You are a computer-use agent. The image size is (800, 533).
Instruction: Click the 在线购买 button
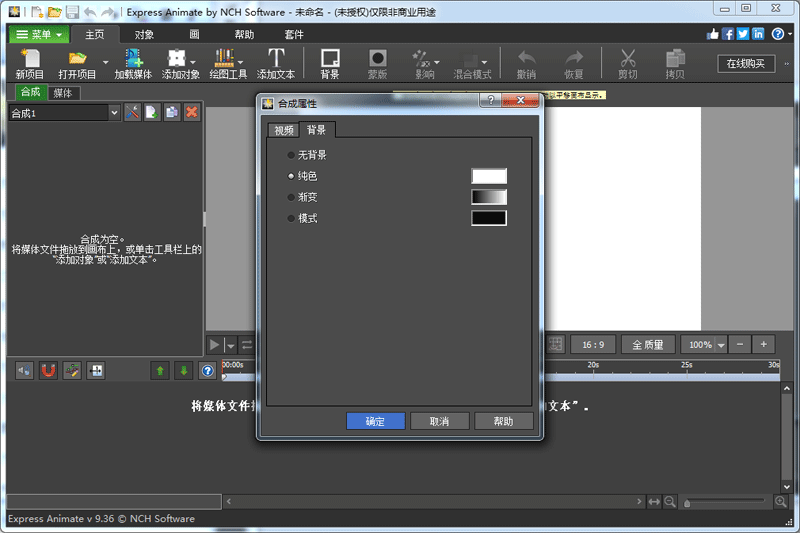[x=746, y=64]
